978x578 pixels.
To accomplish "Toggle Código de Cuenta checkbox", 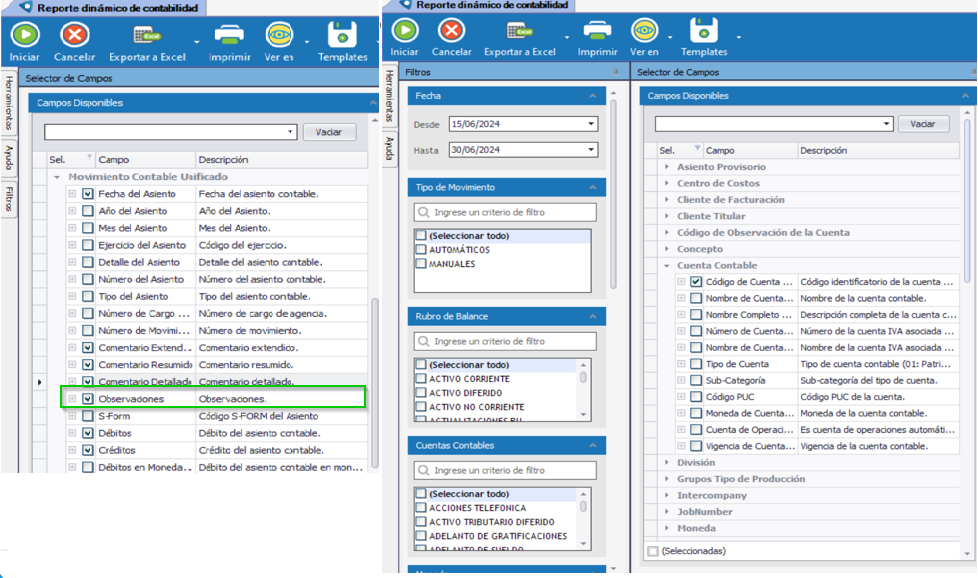I will [696, 282].
